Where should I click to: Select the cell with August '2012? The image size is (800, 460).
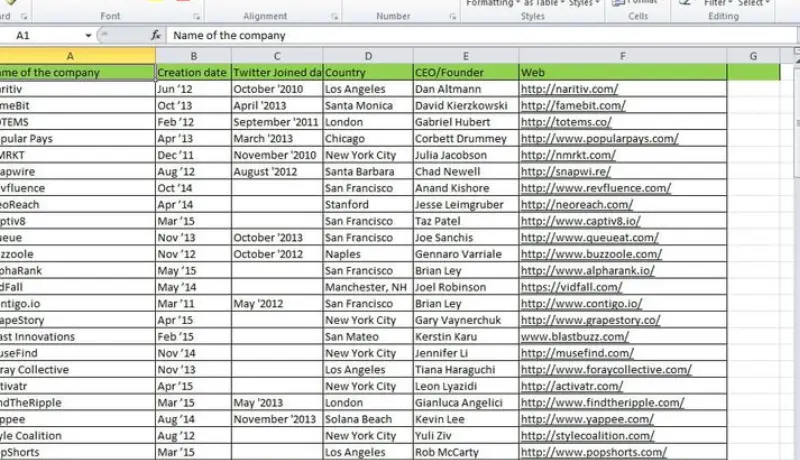coord(277,171)
